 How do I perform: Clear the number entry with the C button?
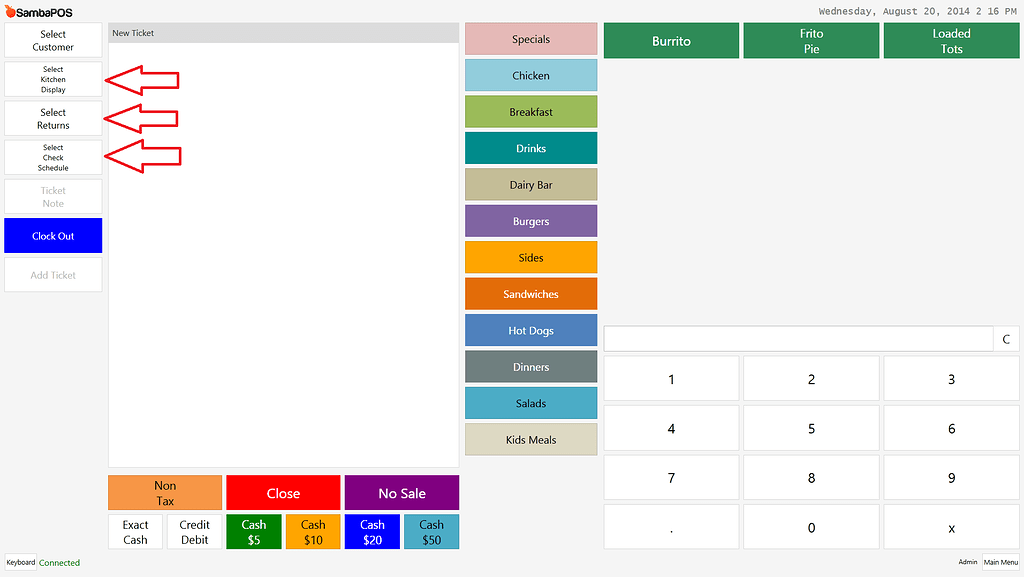tap(1006, 339)
